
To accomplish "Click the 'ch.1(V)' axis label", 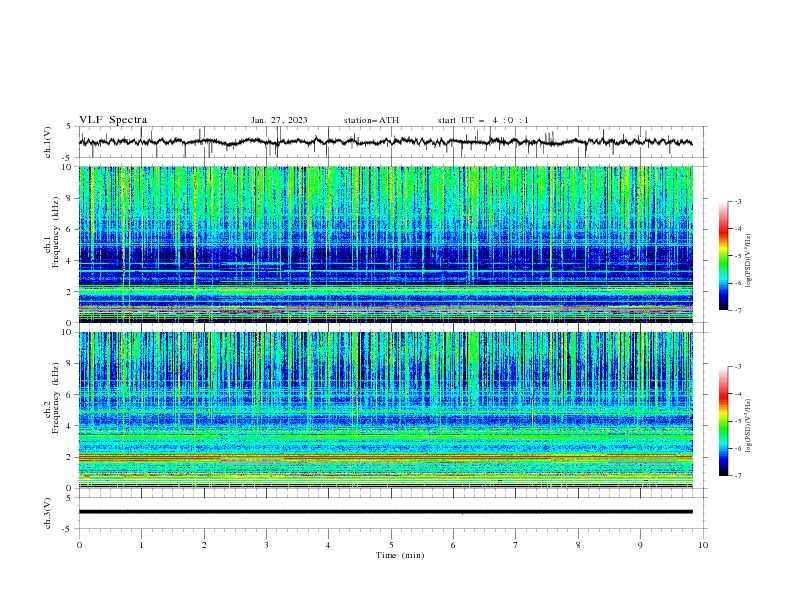I will point(48,142).
